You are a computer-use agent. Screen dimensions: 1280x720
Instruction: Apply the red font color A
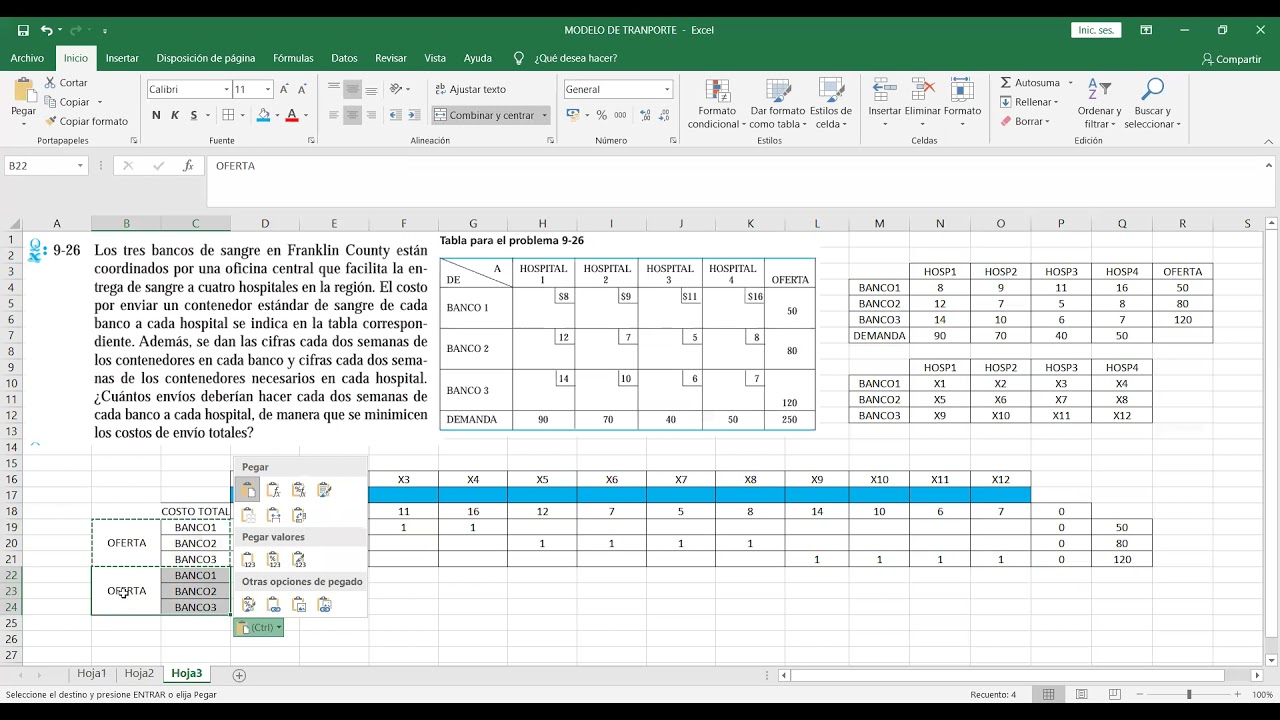coord(291,115)
